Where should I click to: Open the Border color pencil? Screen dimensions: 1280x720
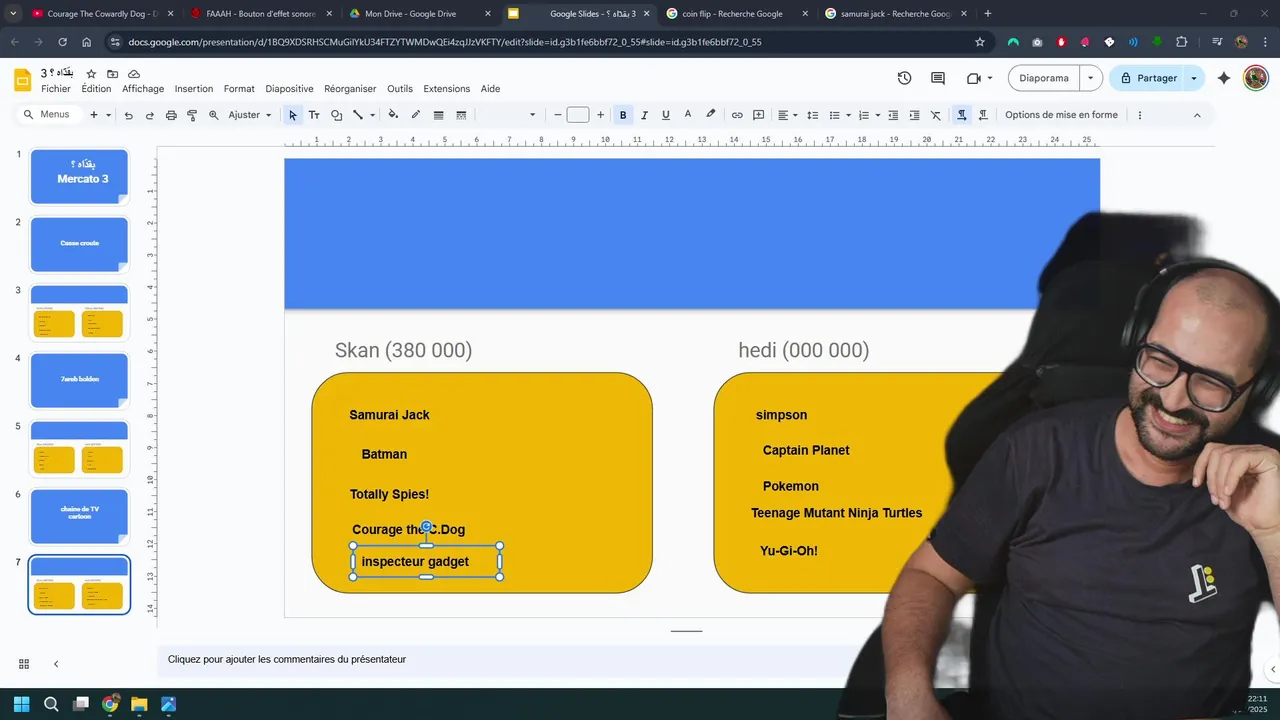[416, 115]
